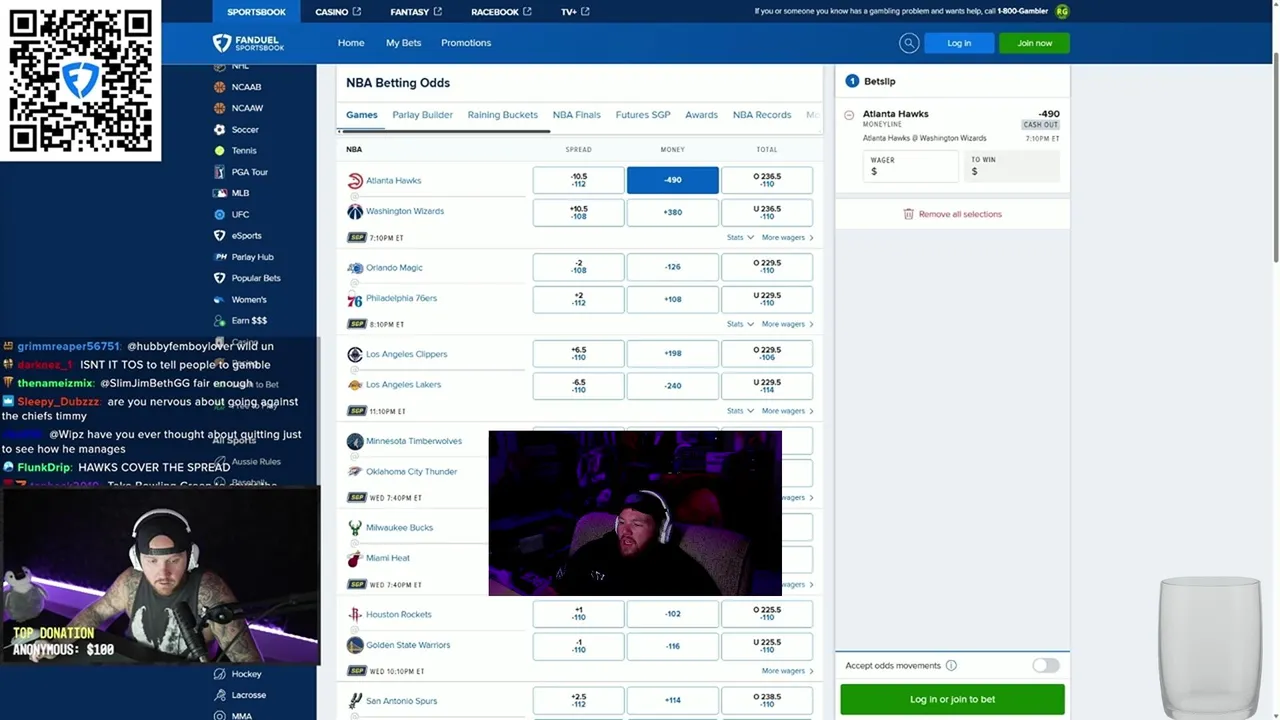The width and height of the screenshot is (1280, 720).
Task: Select Orlando Magic -126 moneyline
Action: (x=672, y=267)
